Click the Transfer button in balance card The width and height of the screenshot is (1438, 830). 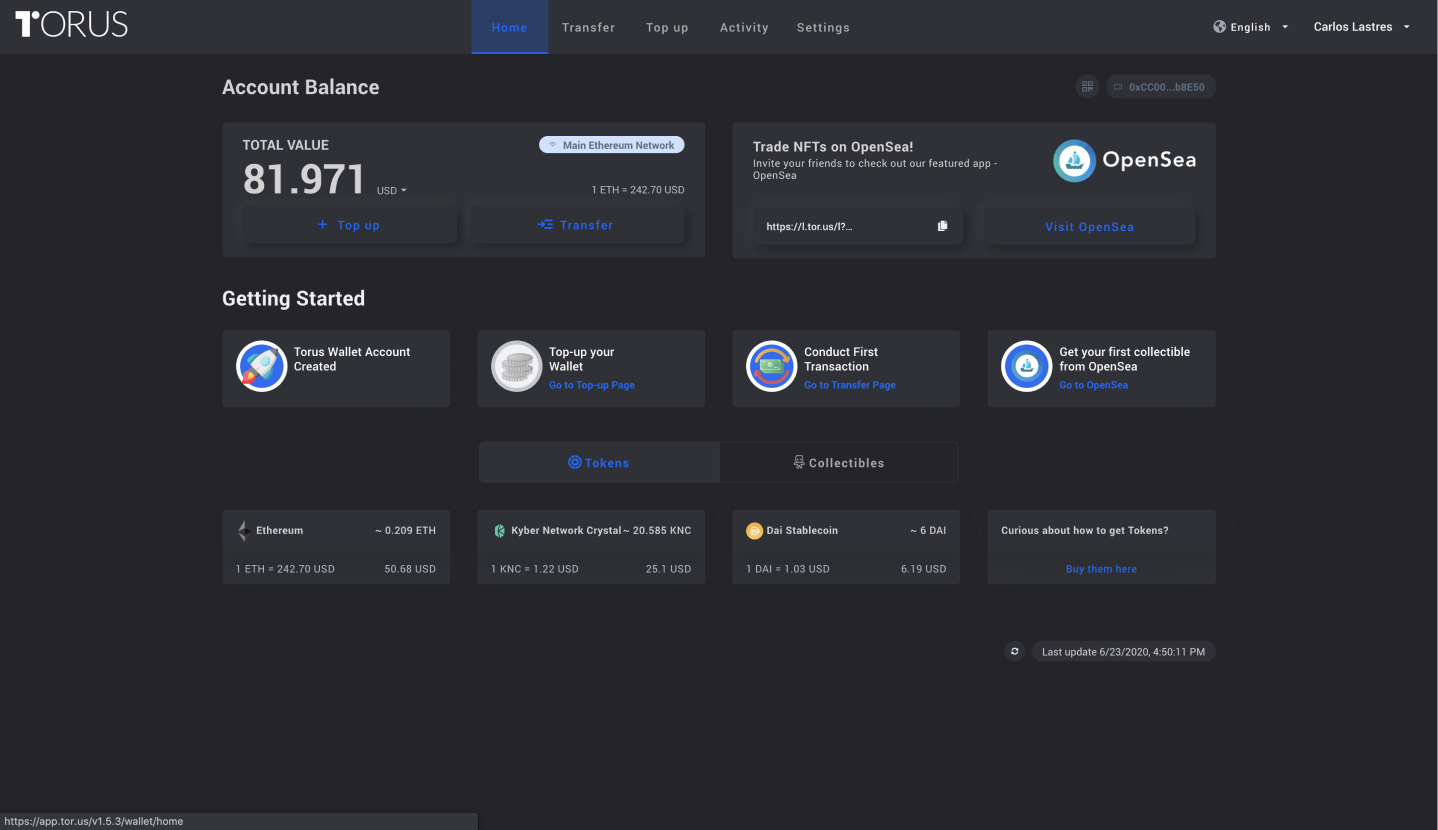coord(577,225)
